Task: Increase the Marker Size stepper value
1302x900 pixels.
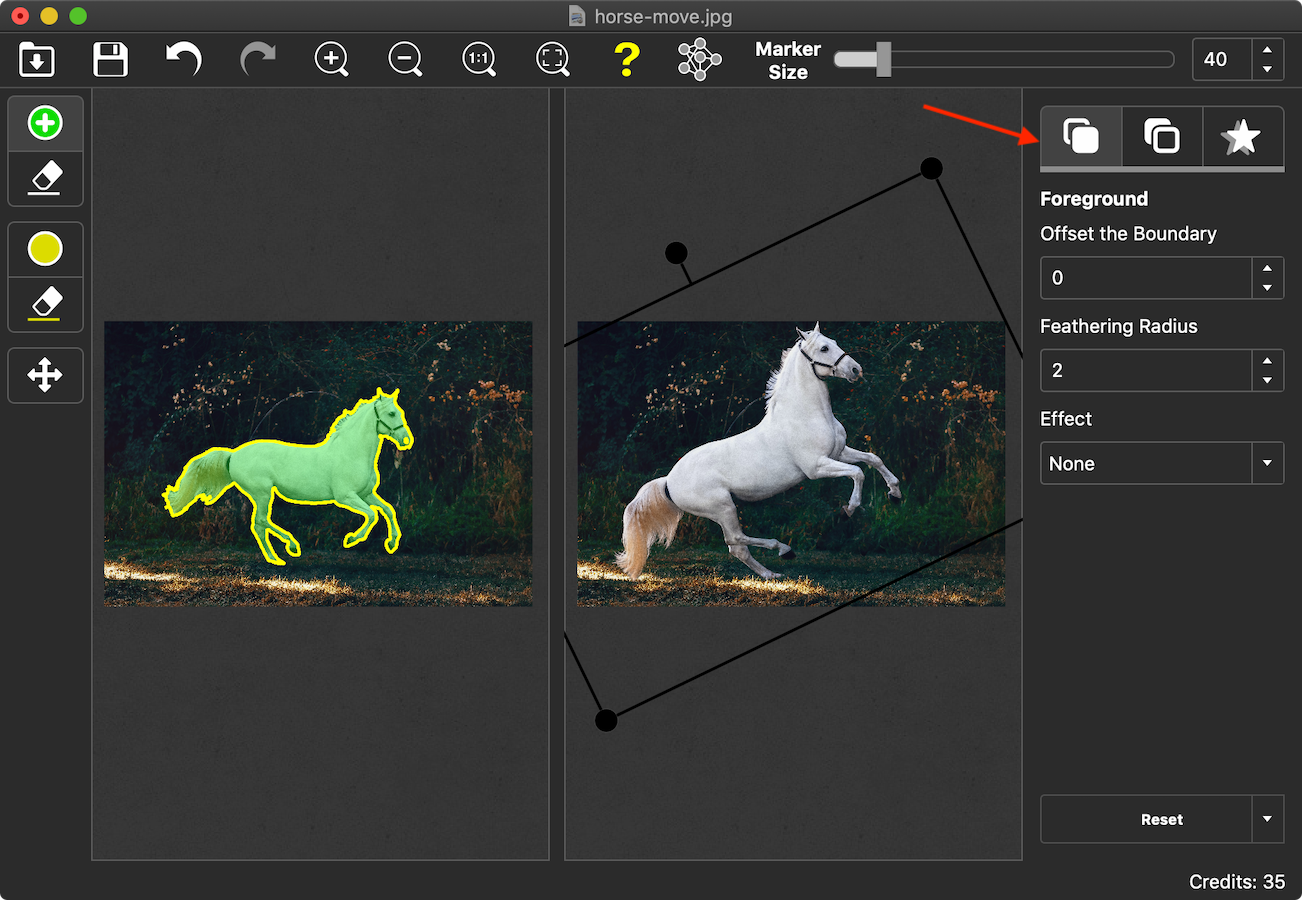Action: [x=1267, y=50]
